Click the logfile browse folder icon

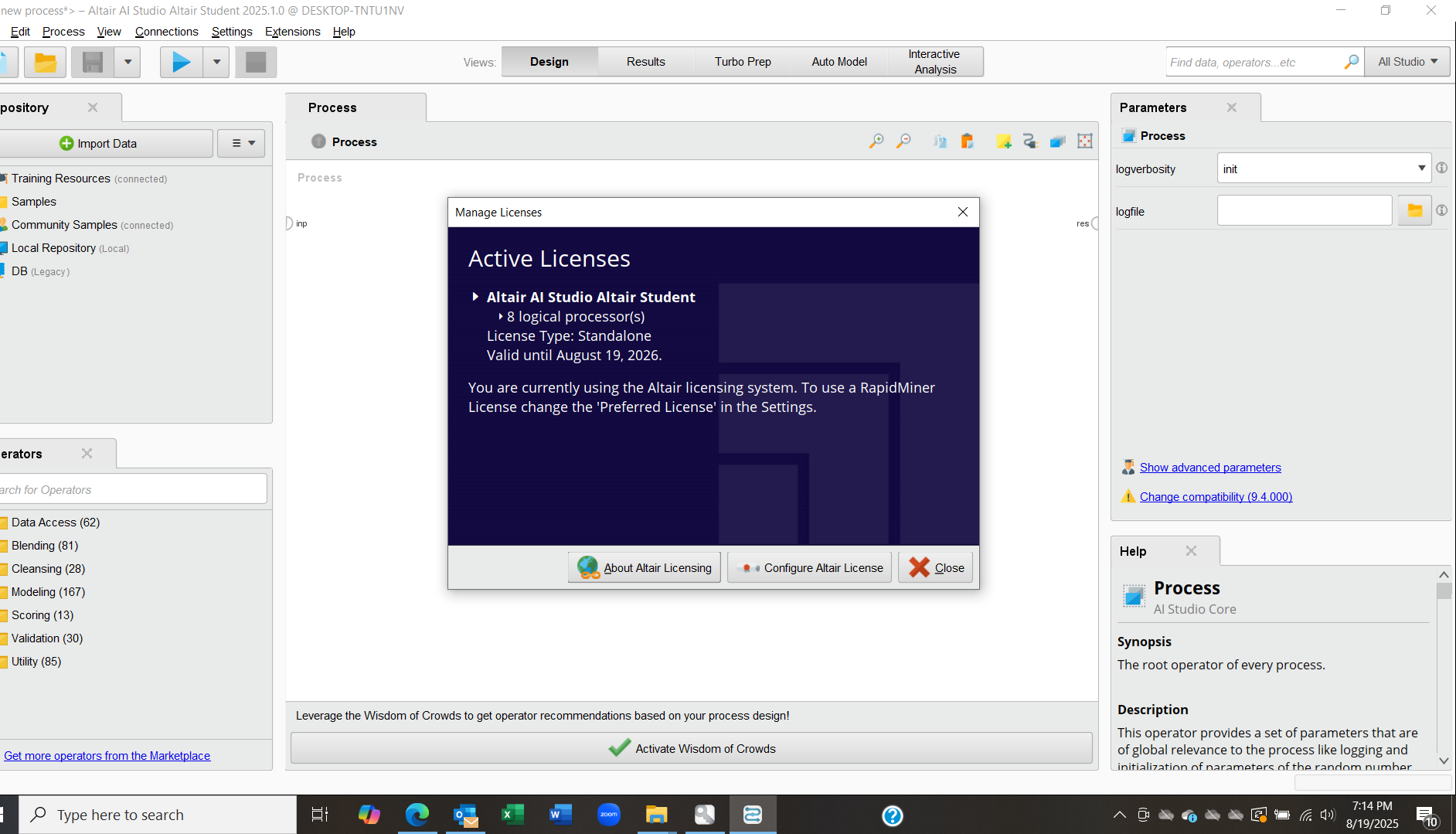tap(1414, 210)
